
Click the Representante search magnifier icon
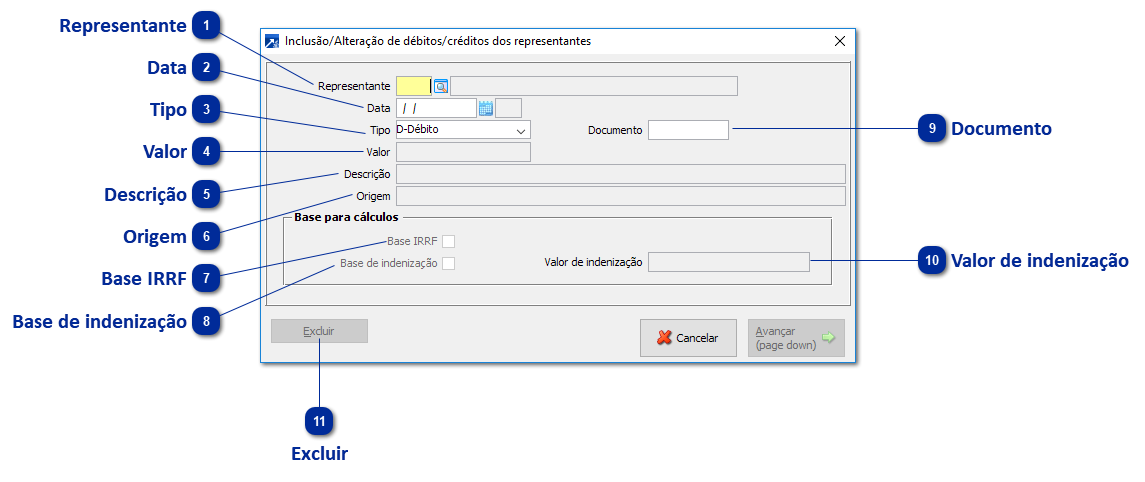(x=440, y=86)
